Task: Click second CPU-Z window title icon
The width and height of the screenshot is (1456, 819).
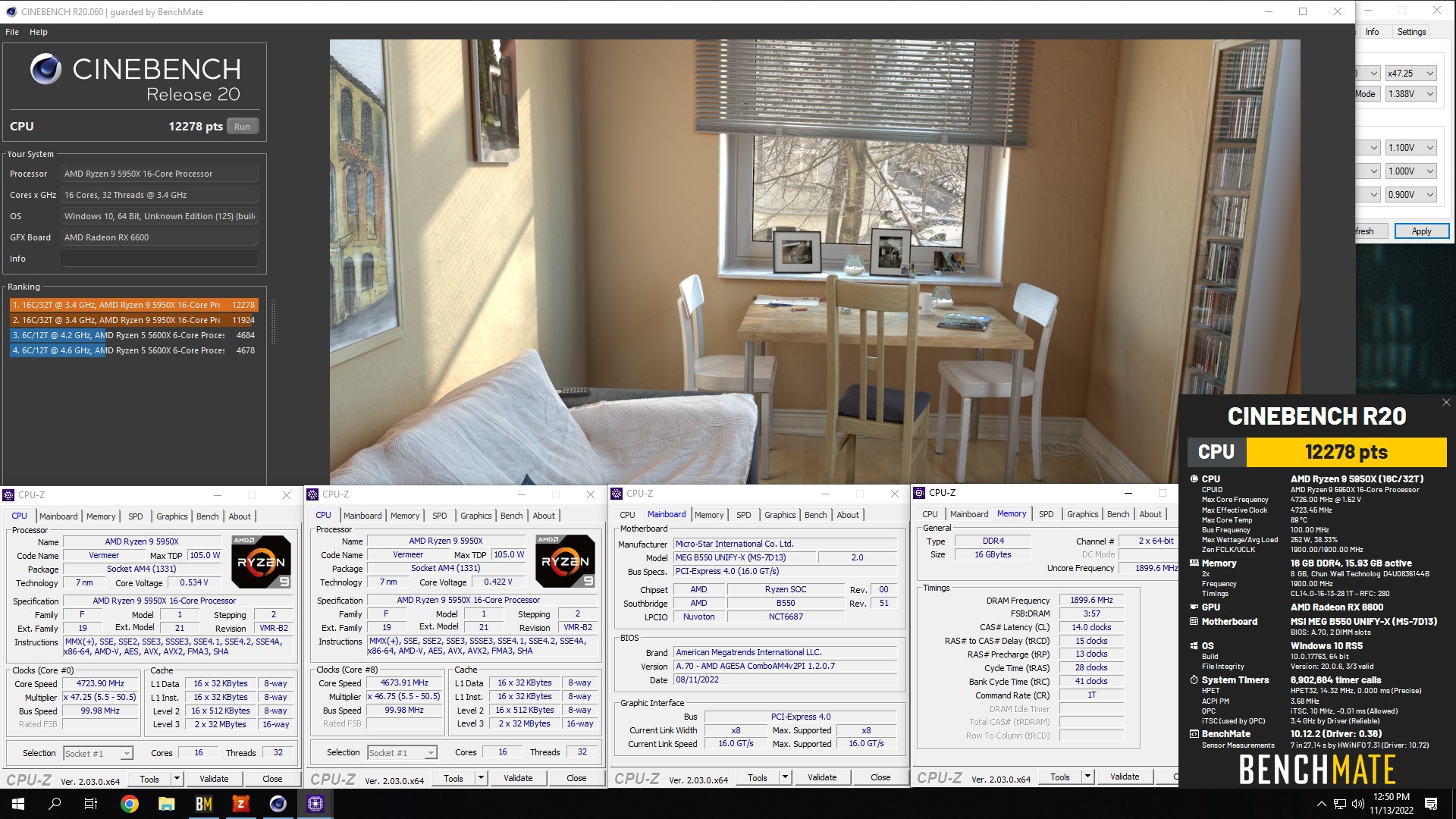Action: pos(312,494)
